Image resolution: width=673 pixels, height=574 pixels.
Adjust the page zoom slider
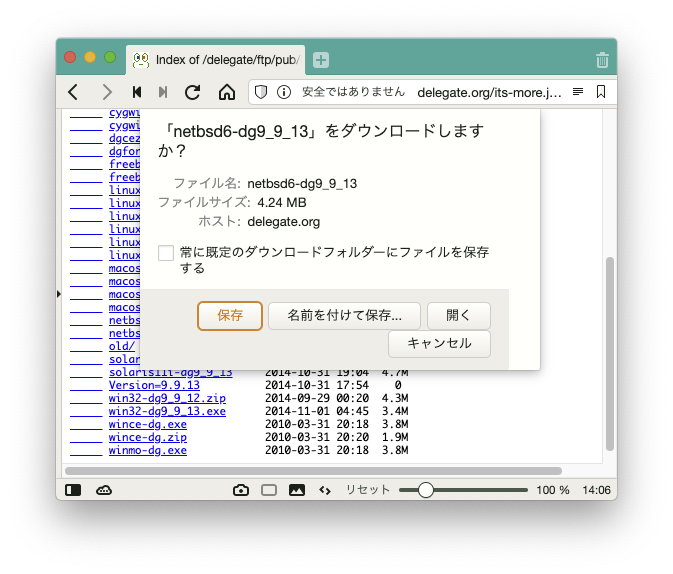pos(426,490)
